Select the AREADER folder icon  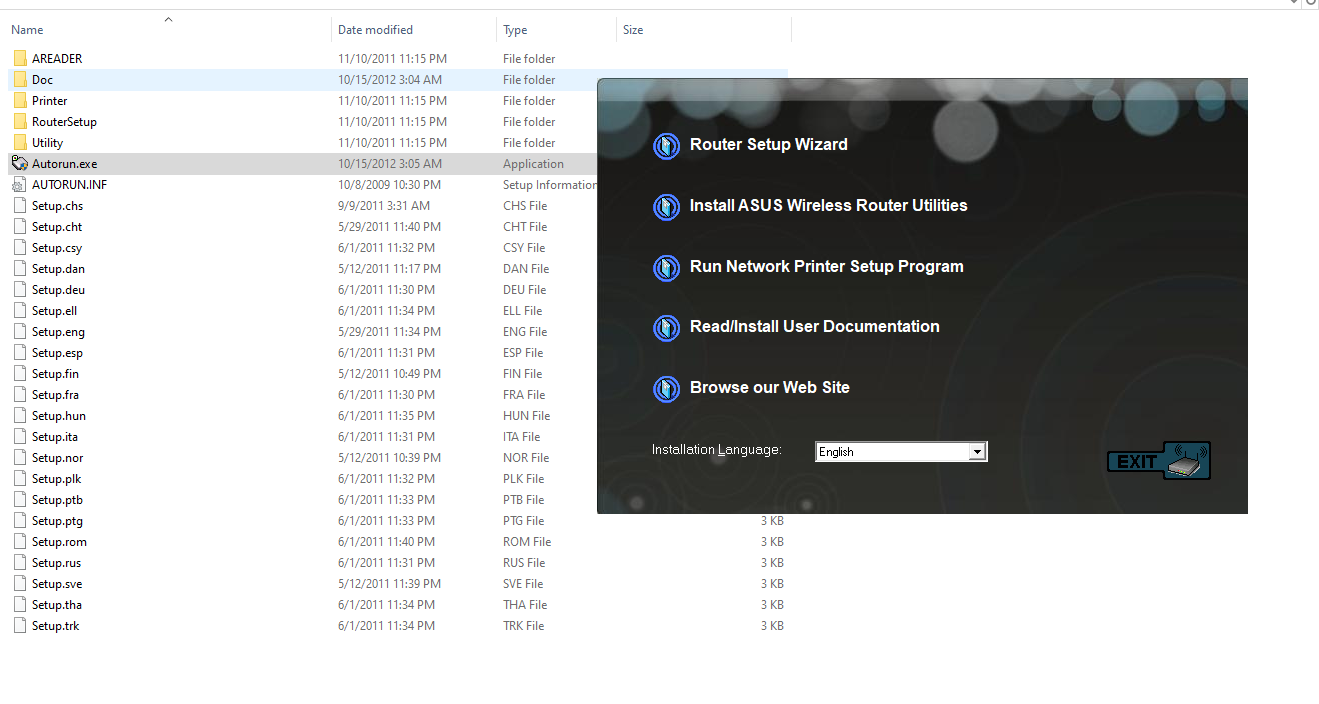point(20,59)
